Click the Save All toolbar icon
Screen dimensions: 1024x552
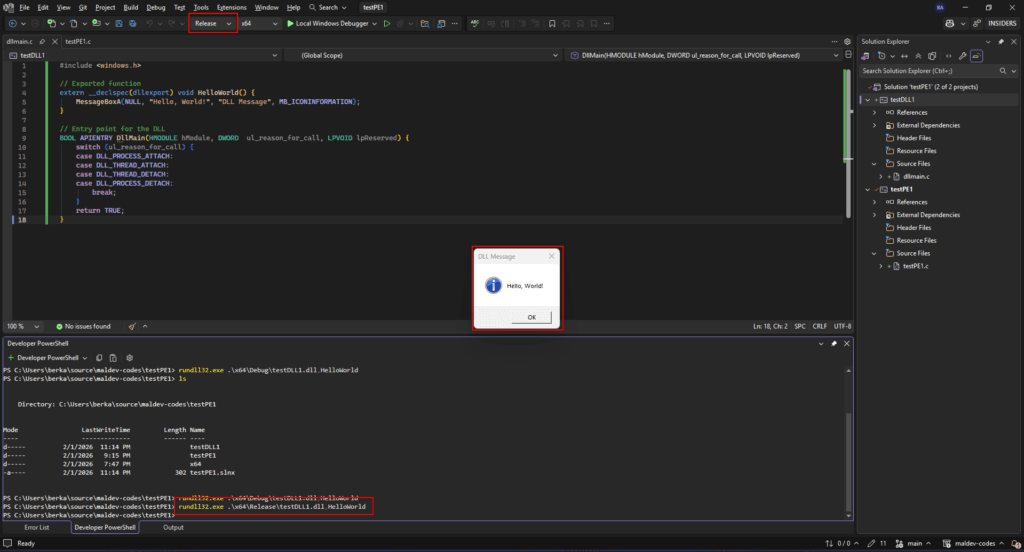(x=134, y=23)
